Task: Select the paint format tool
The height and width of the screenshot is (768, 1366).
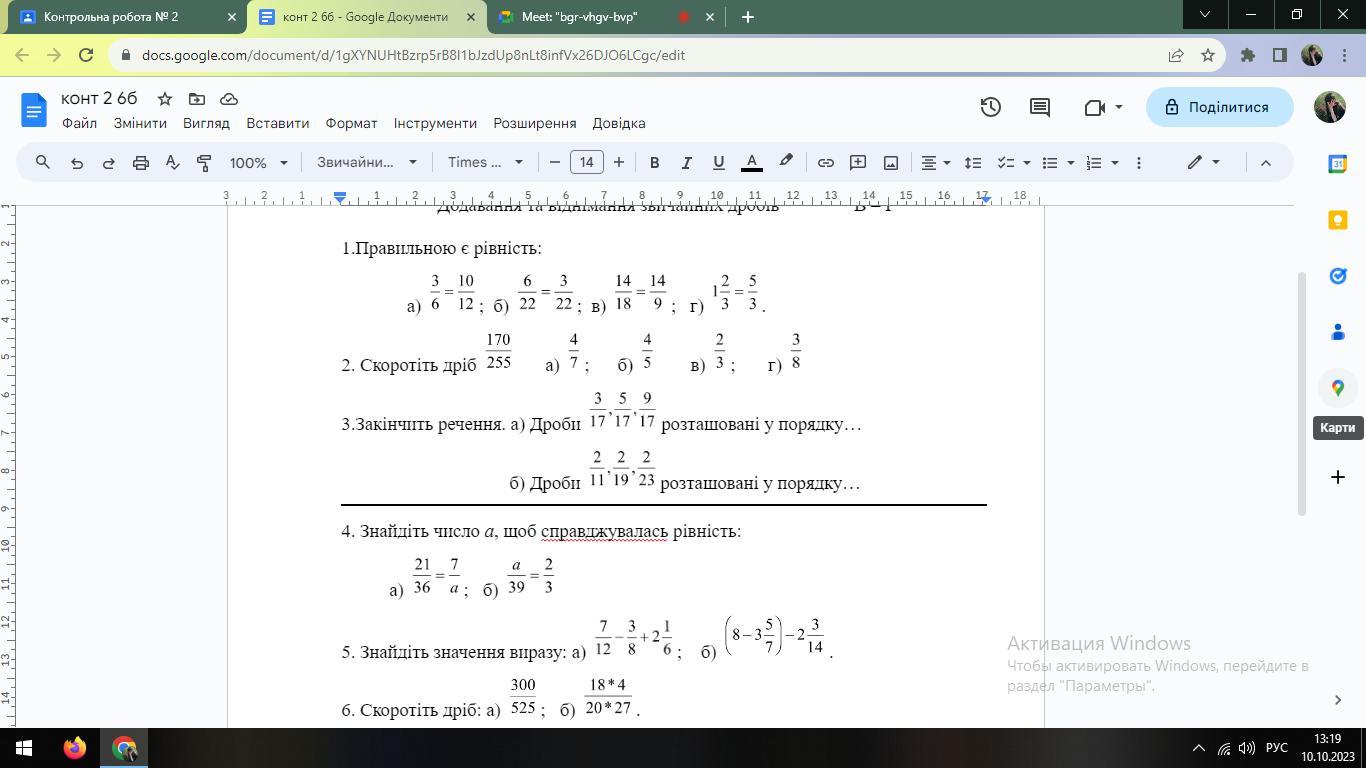Action: [204, 162]
